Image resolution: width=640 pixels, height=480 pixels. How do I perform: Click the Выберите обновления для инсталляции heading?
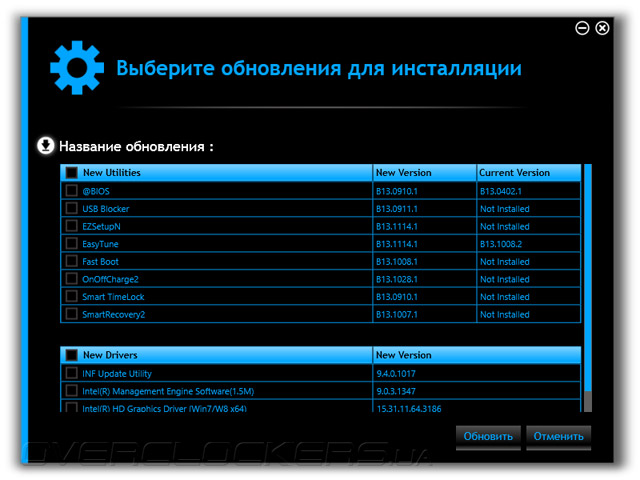pyautogui.click(x=319, y=69)
